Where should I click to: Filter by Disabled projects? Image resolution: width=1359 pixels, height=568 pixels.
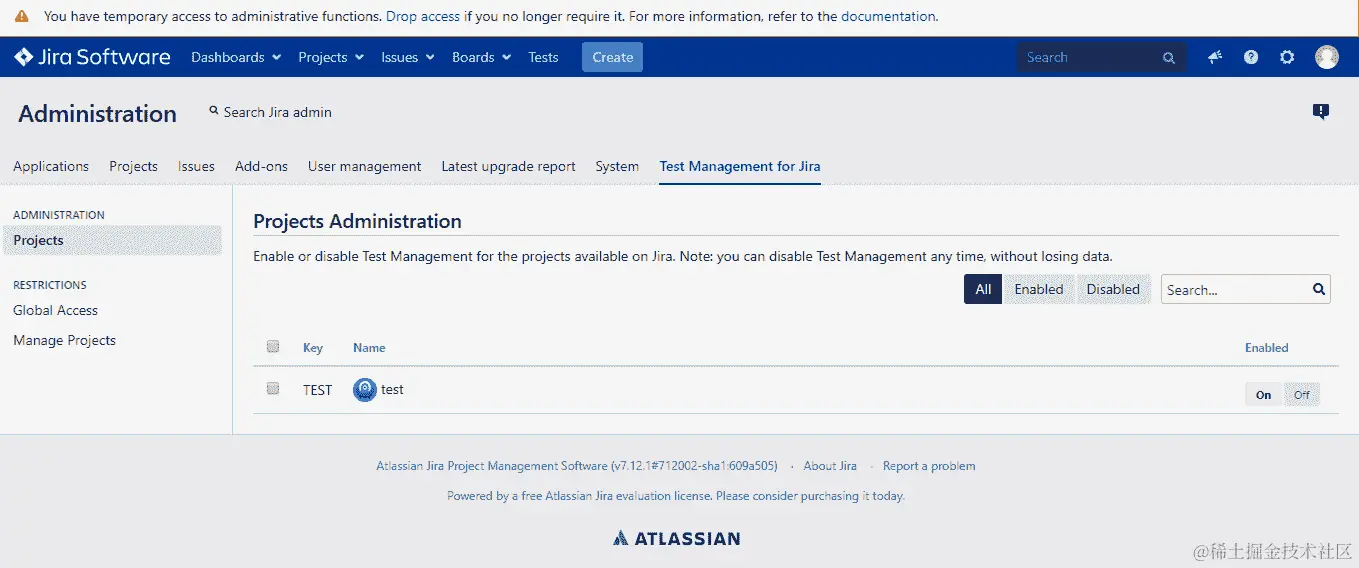pos(1113,289)
